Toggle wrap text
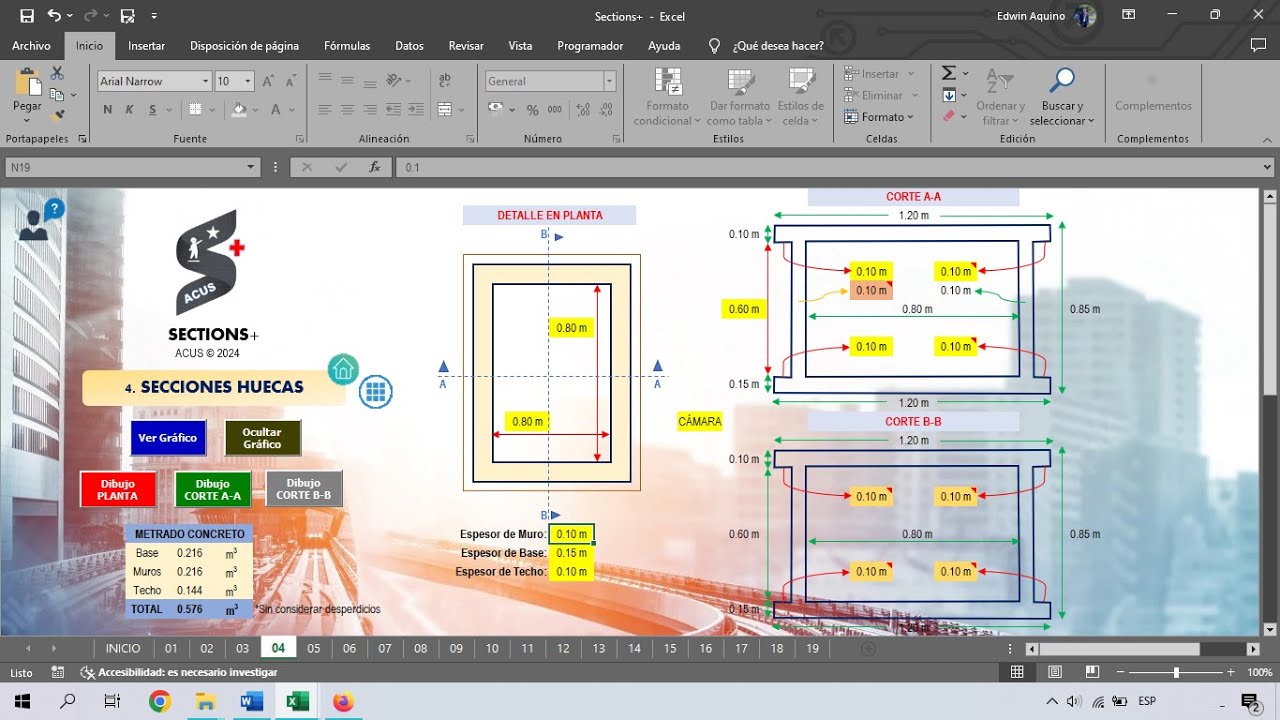Image resolution: width=1280 pixels, height=720 pixels. [446, 80]
